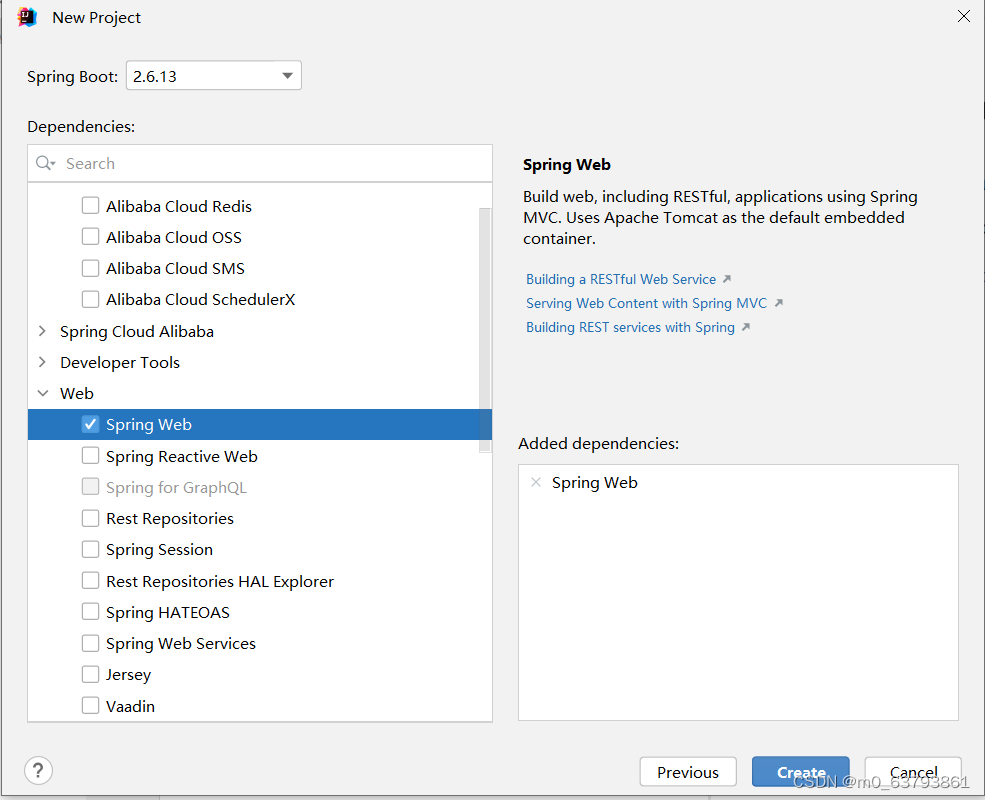
Task: Check Alibaba Cloud OSS
Action: coord(90,237)
